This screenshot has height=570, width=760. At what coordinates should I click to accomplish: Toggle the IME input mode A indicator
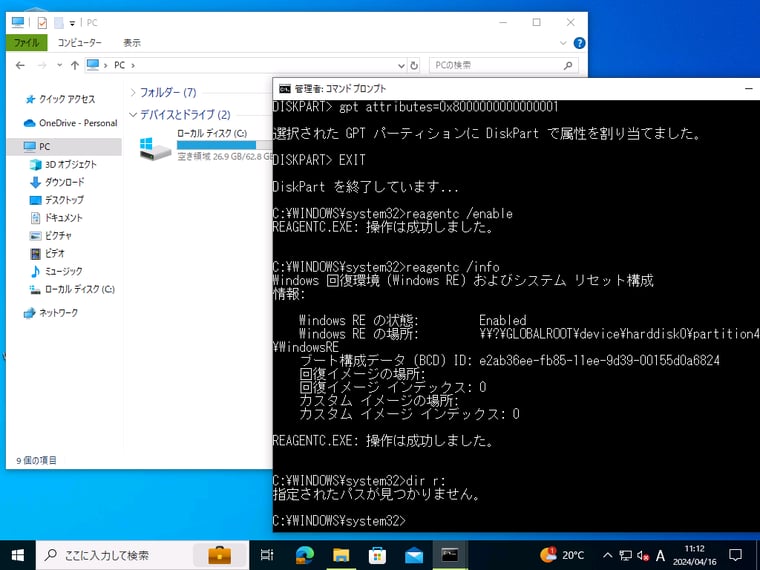660,555
